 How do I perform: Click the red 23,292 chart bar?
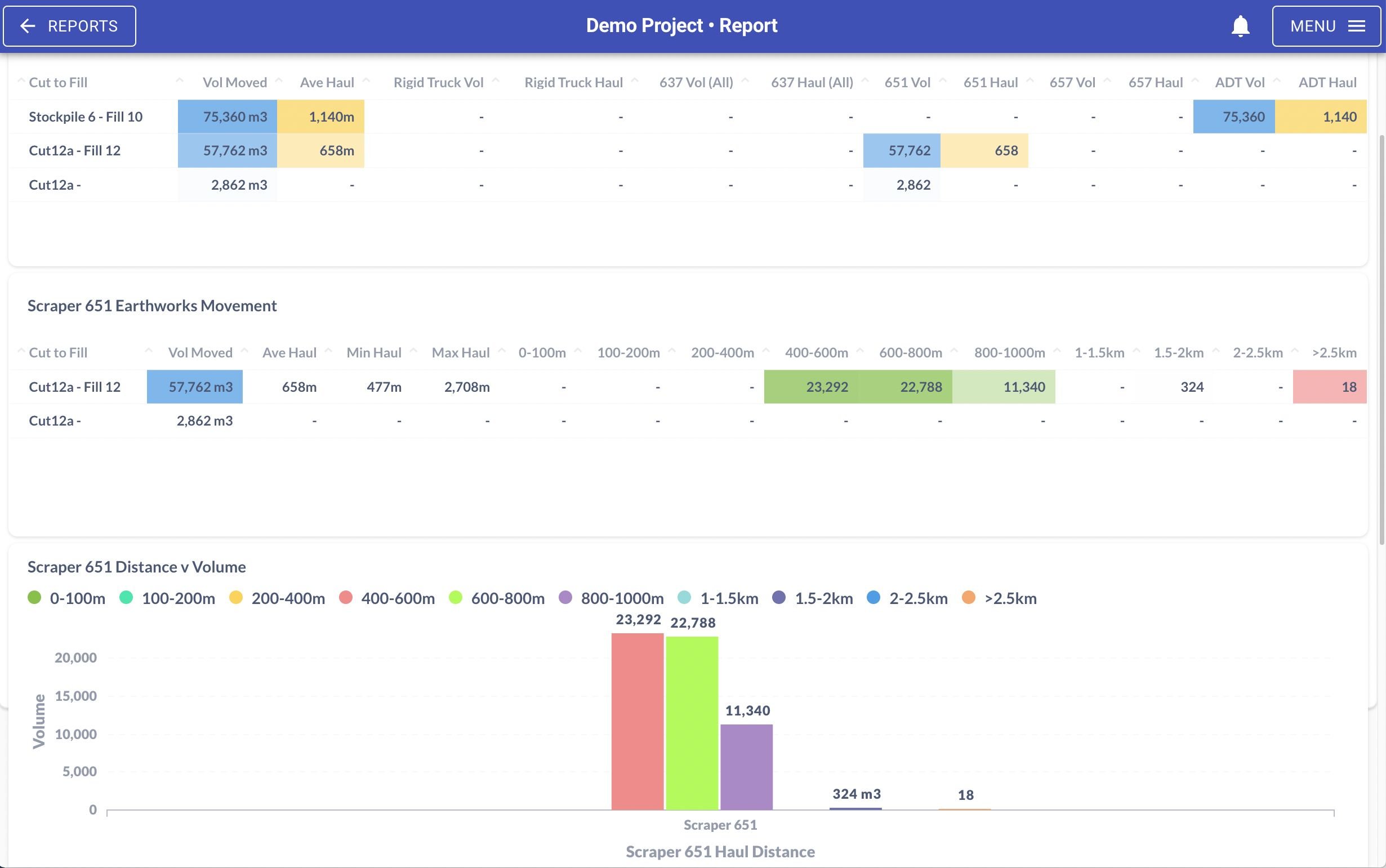click(638, 722)
